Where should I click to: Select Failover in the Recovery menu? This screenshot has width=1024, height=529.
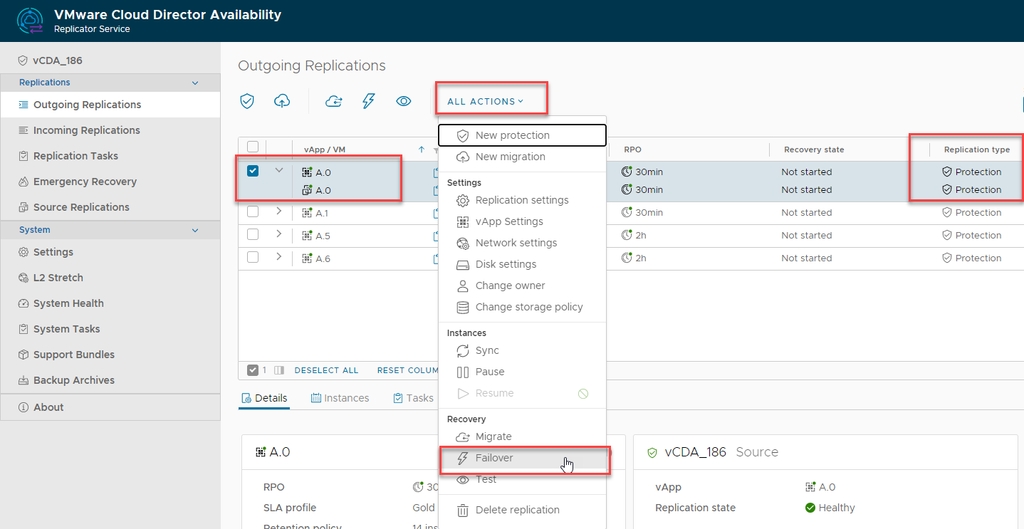coord(494,458)
